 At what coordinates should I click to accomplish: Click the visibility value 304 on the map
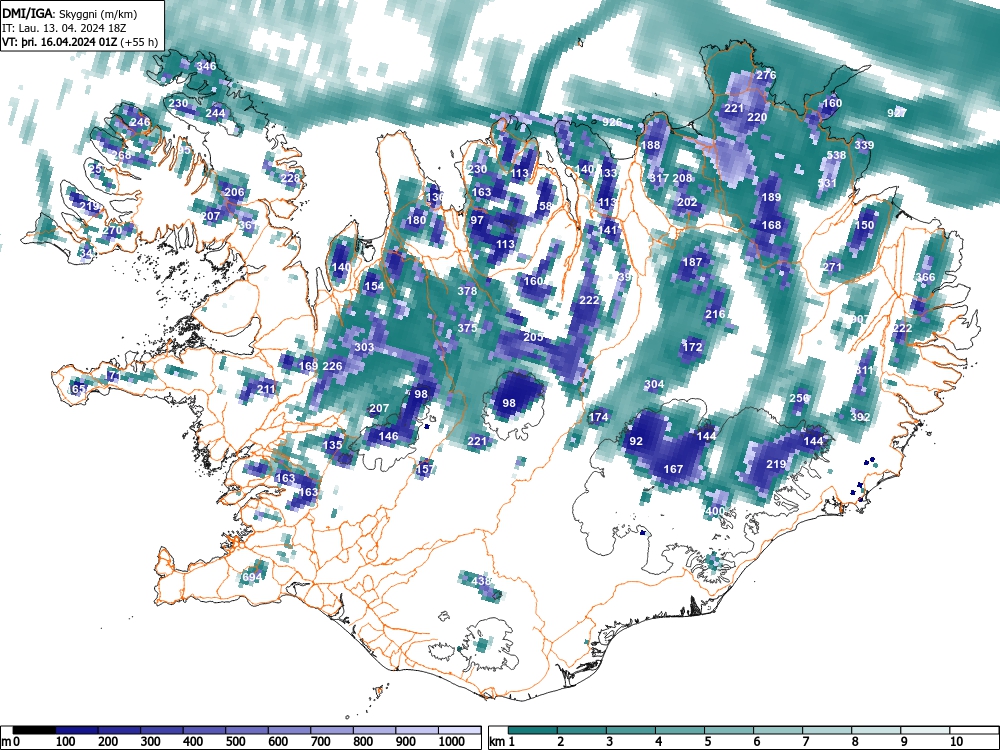(654, 385)
